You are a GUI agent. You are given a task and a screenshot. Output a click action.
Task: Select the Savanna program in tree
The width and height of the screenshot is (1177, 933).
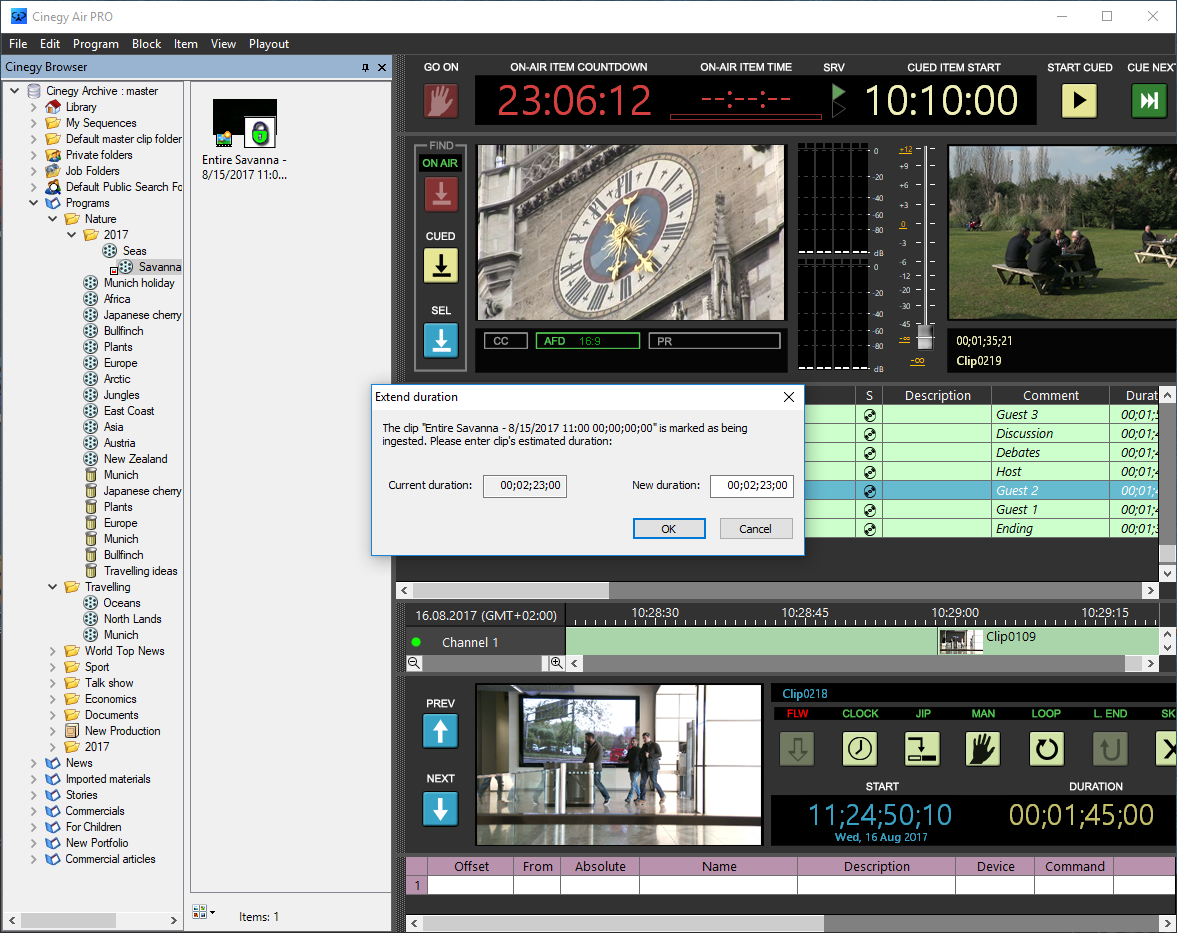(159, 267)
